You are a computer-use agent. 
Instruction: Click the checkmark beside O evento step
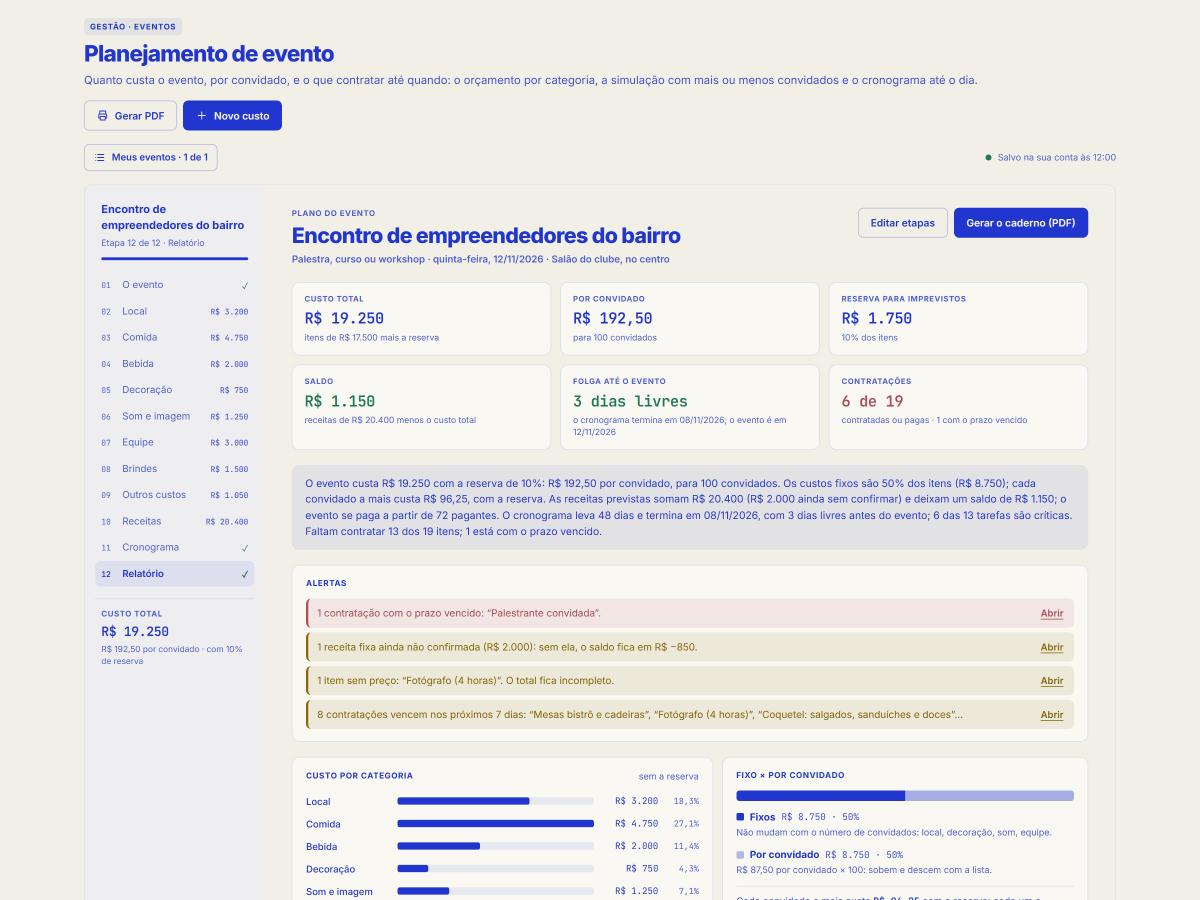point(245,285)
